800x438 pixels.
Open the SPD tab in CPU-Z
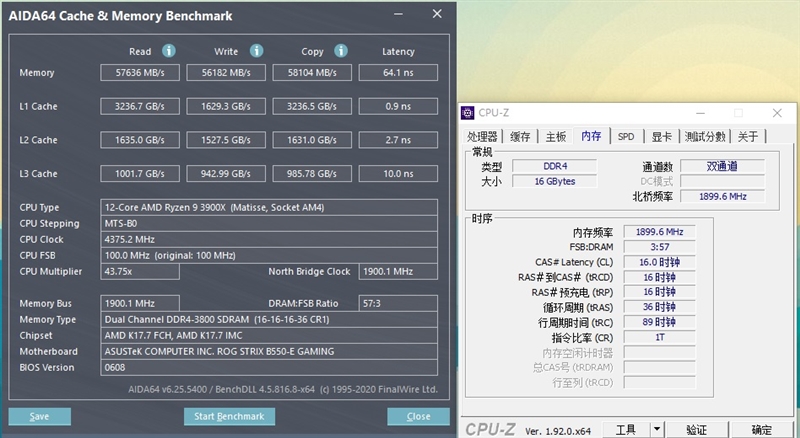point(626,136)
